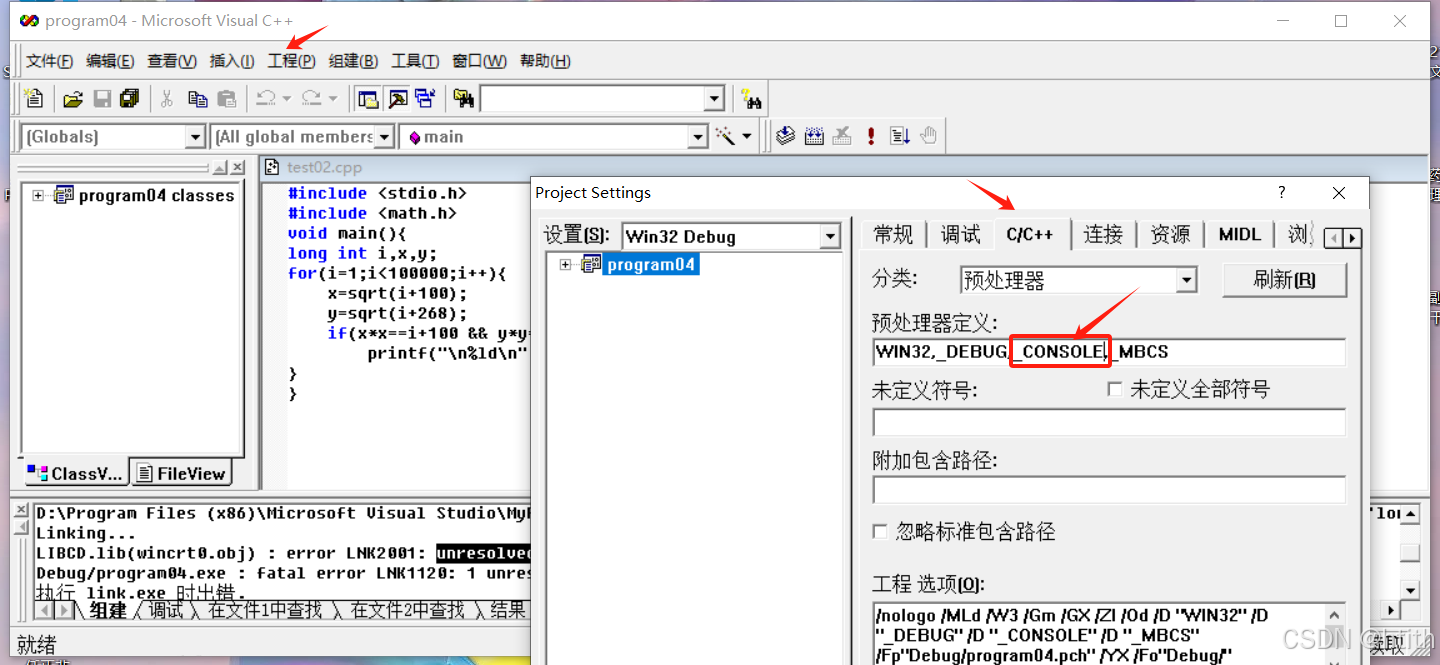
Task: Click the Compile icon
Action: coord(786,136)
